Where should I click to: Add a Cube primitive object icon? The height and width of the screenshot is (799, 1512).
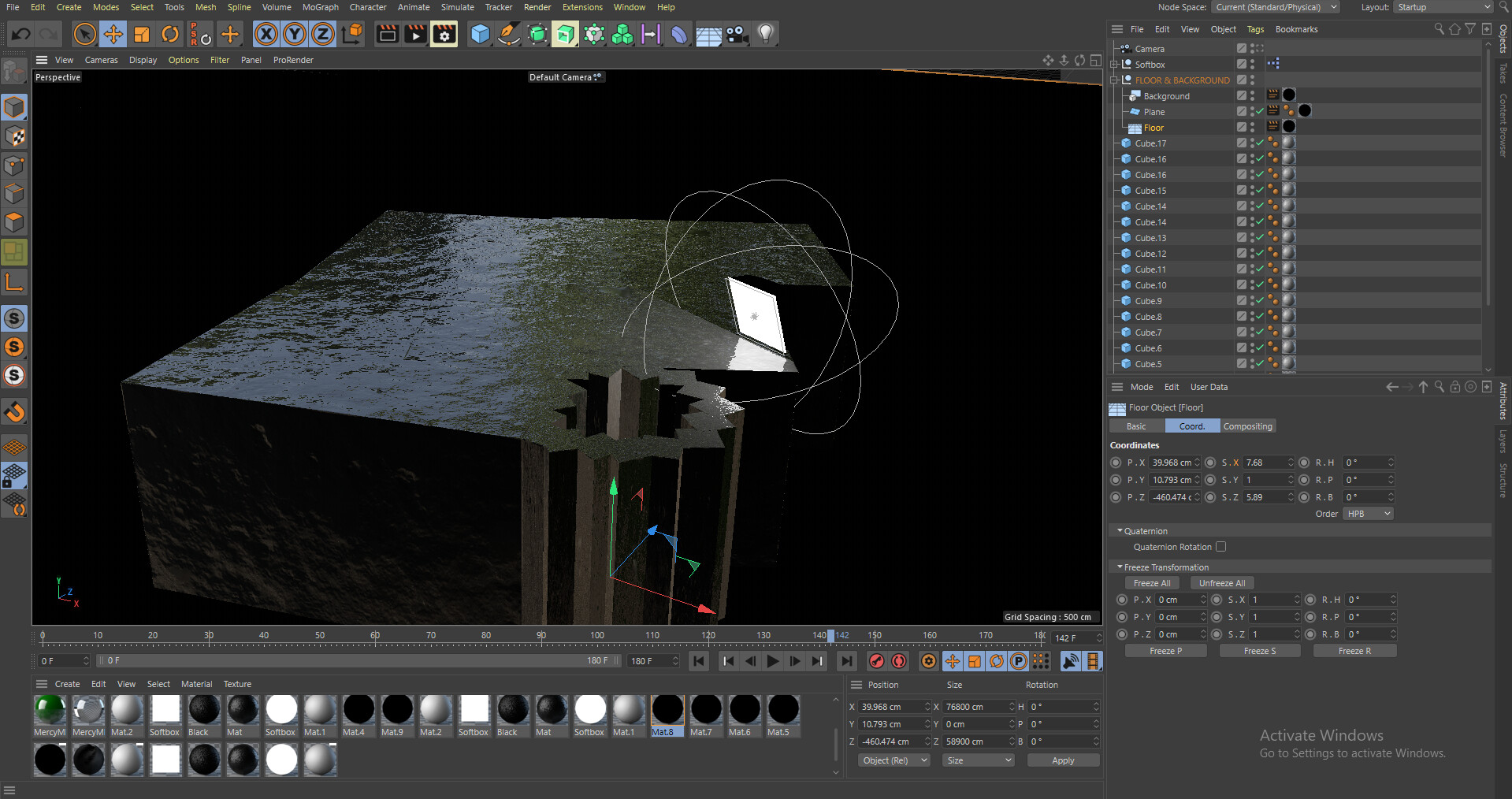(x=480, y=34)
